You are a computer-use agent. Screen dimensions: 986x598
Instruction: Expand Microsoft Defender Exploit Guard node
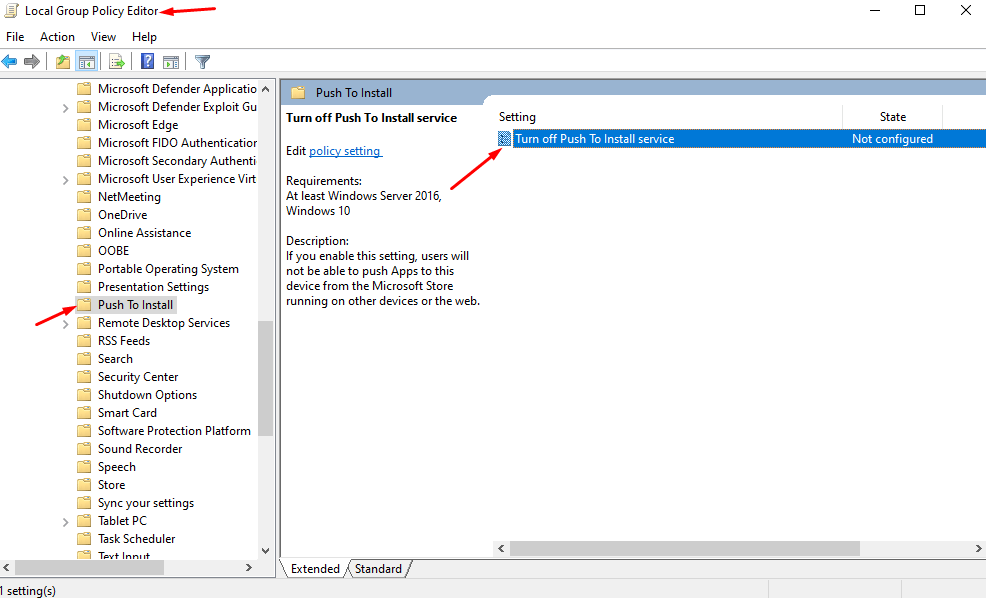[66, 107]
